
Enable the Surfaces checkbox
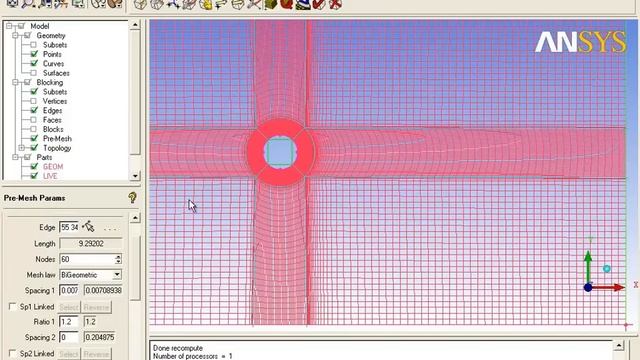[x=33, y=73]
